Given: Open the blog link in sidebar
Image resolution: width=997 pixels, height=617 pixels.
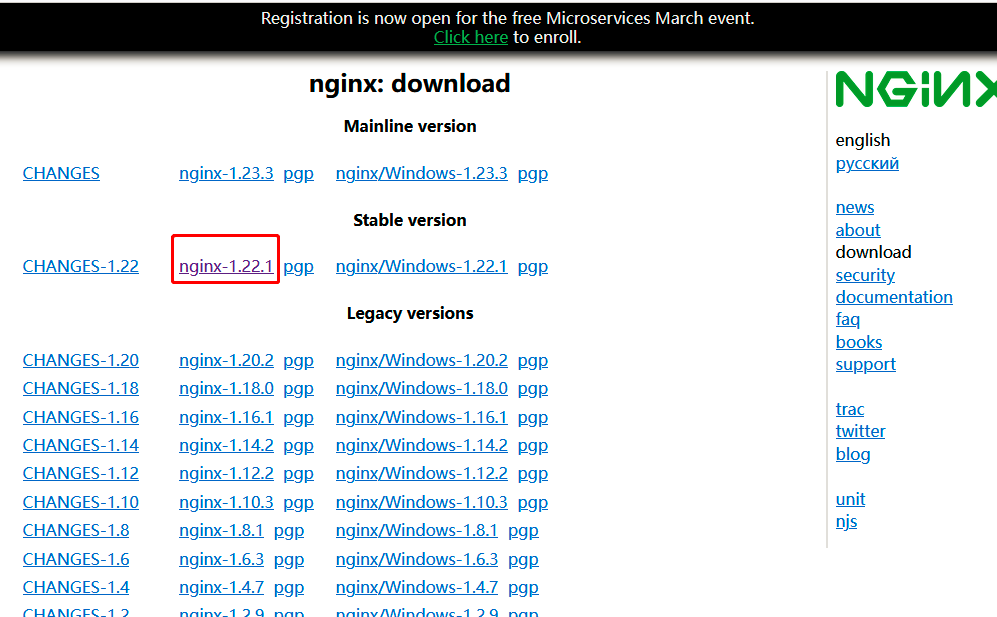Looking at the screenshot, I should (853, 454).
